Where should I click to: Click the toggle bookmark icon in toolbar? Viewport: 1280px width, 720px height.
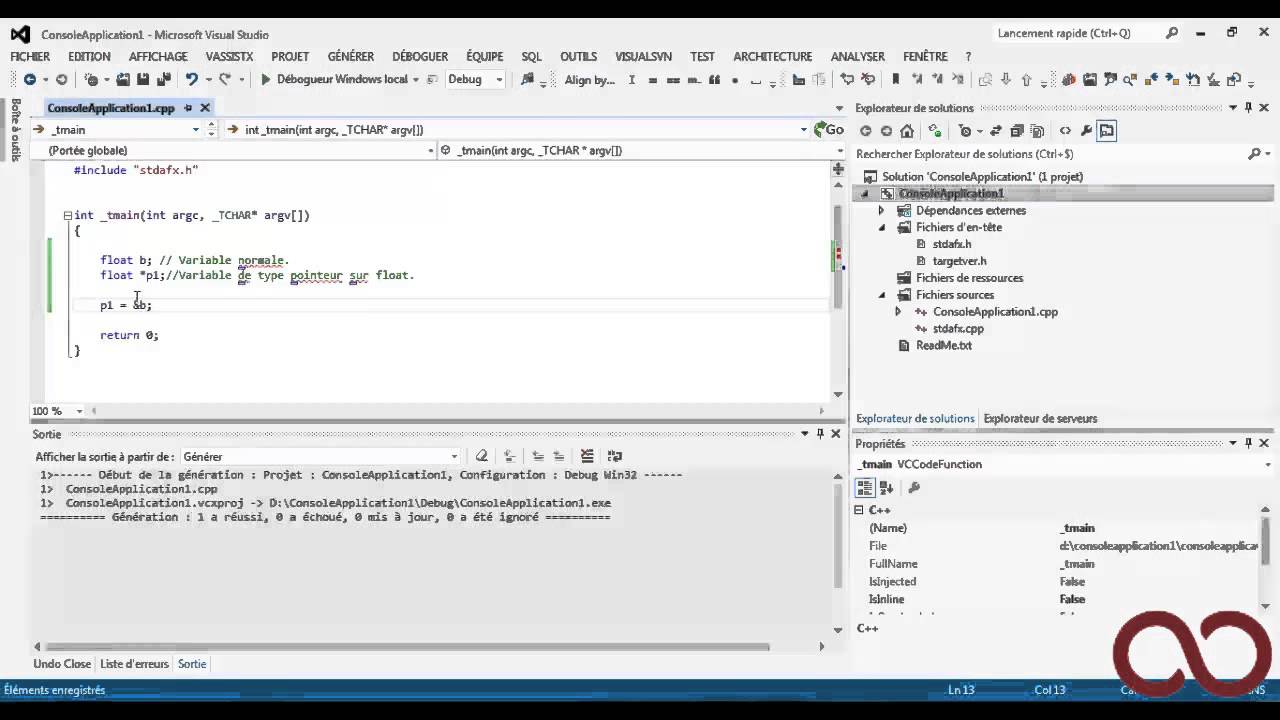[x=895, y=80]
